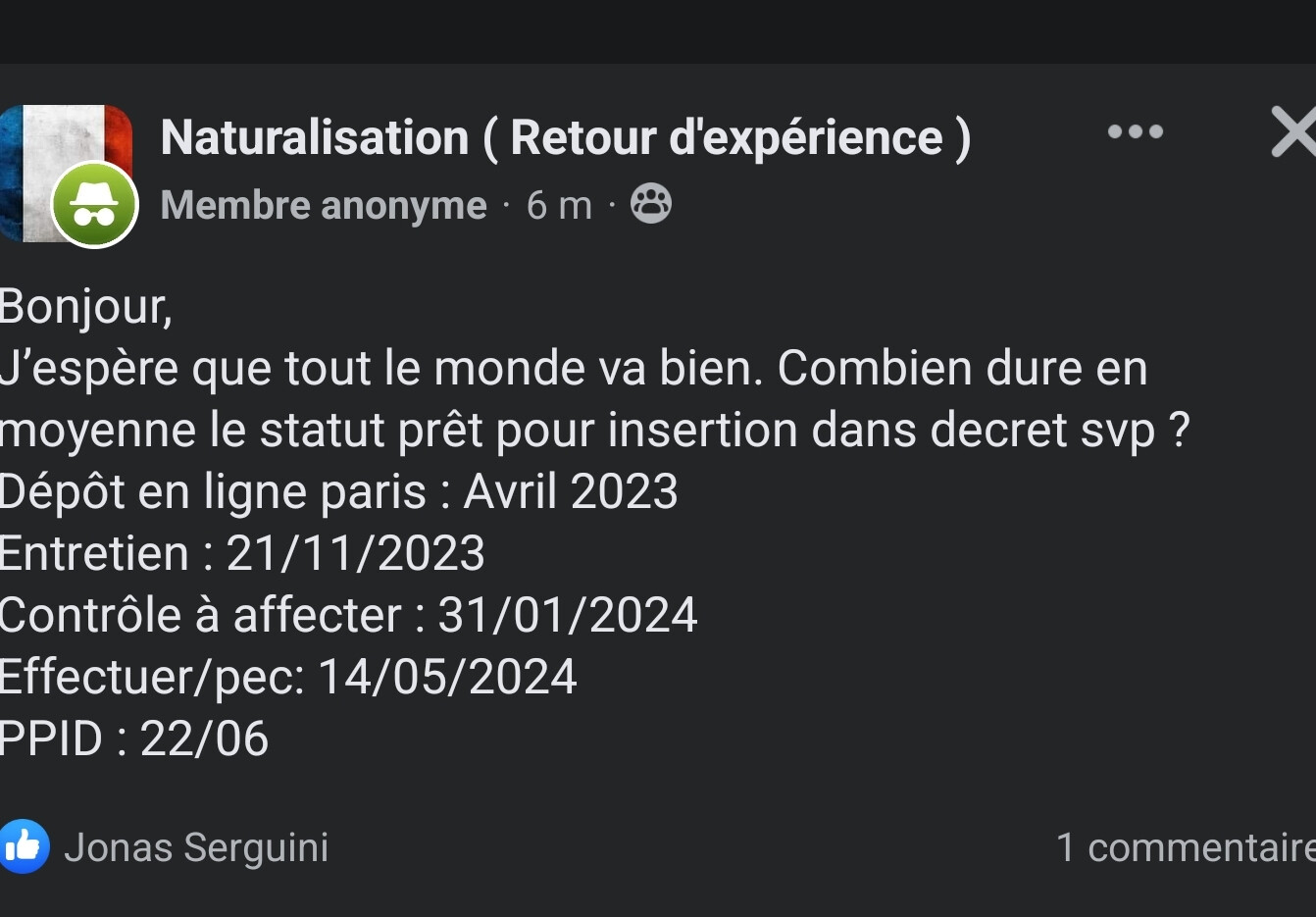Open the 1 commentaire link

click(x=1186, y=847)
